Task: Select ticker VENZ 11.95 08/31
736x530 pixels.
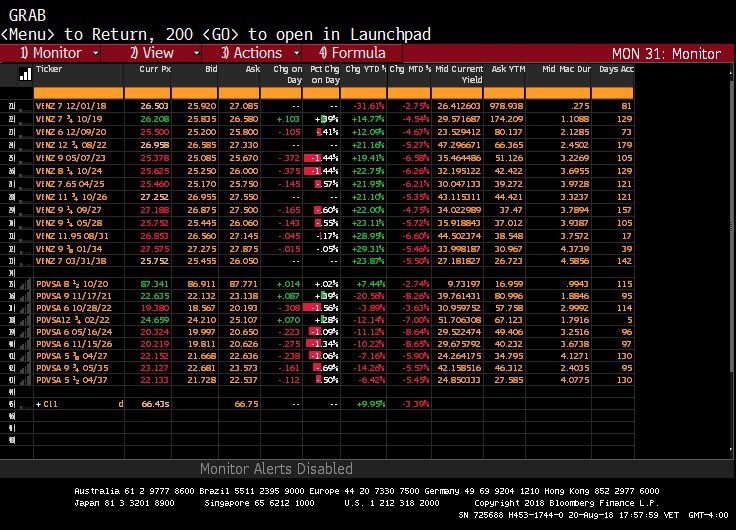Action: [72, 236]
